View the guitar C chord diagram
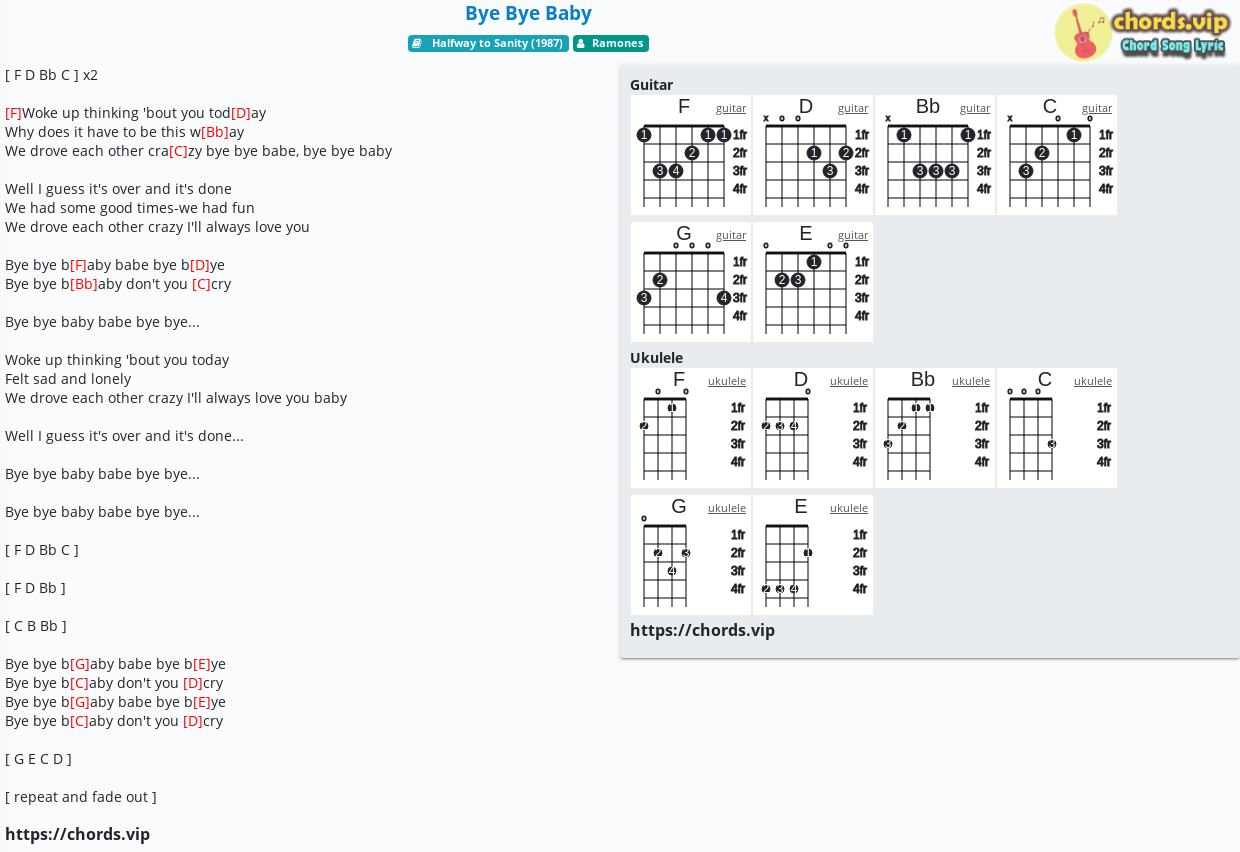This screenshot has height=852, width=1240. (x=1057, y=155)
